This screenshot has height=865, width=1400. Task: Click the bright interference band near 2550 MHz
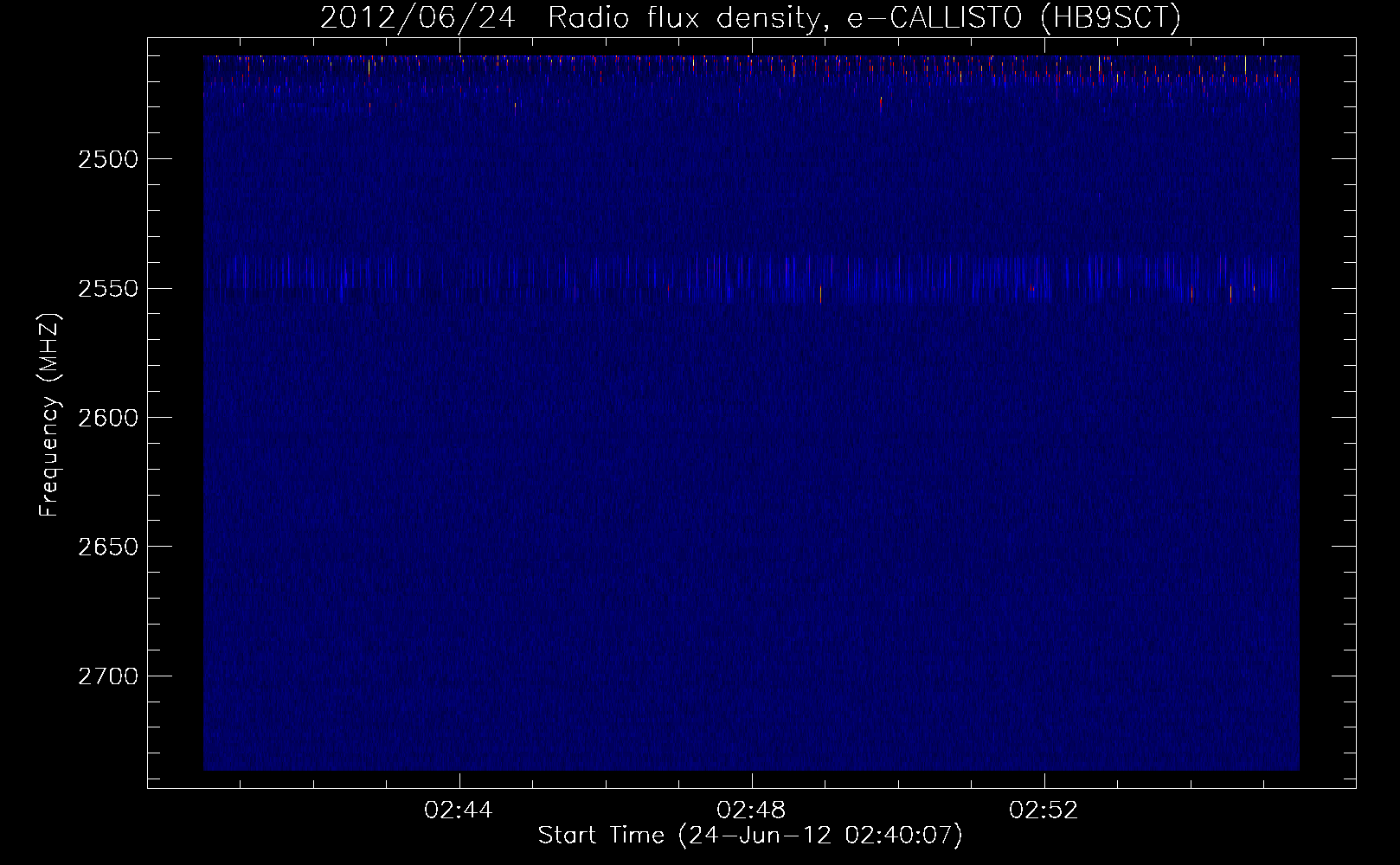click(x=751, y=279)
